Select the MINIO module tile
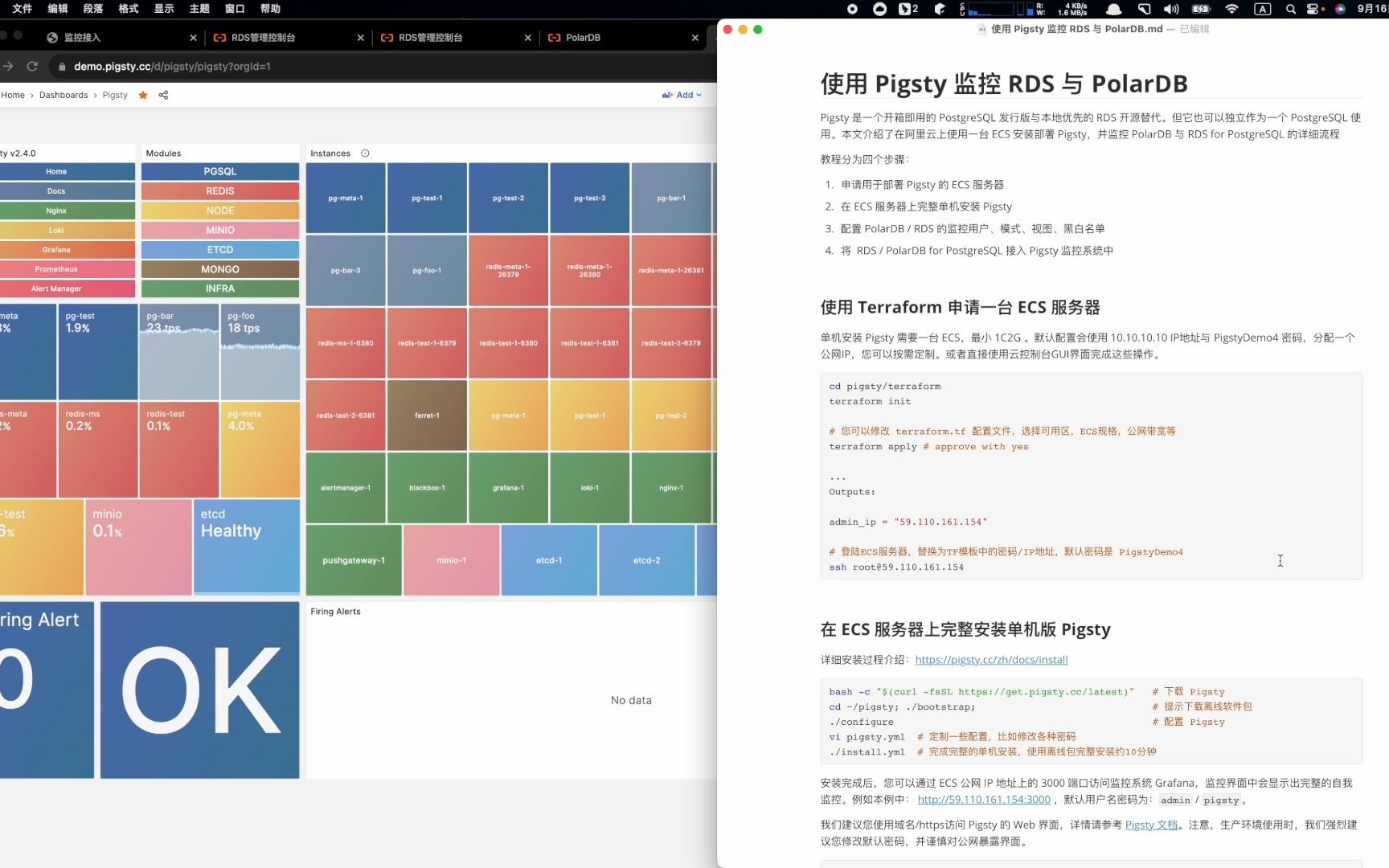The image size is (1389, 868). 220,230
